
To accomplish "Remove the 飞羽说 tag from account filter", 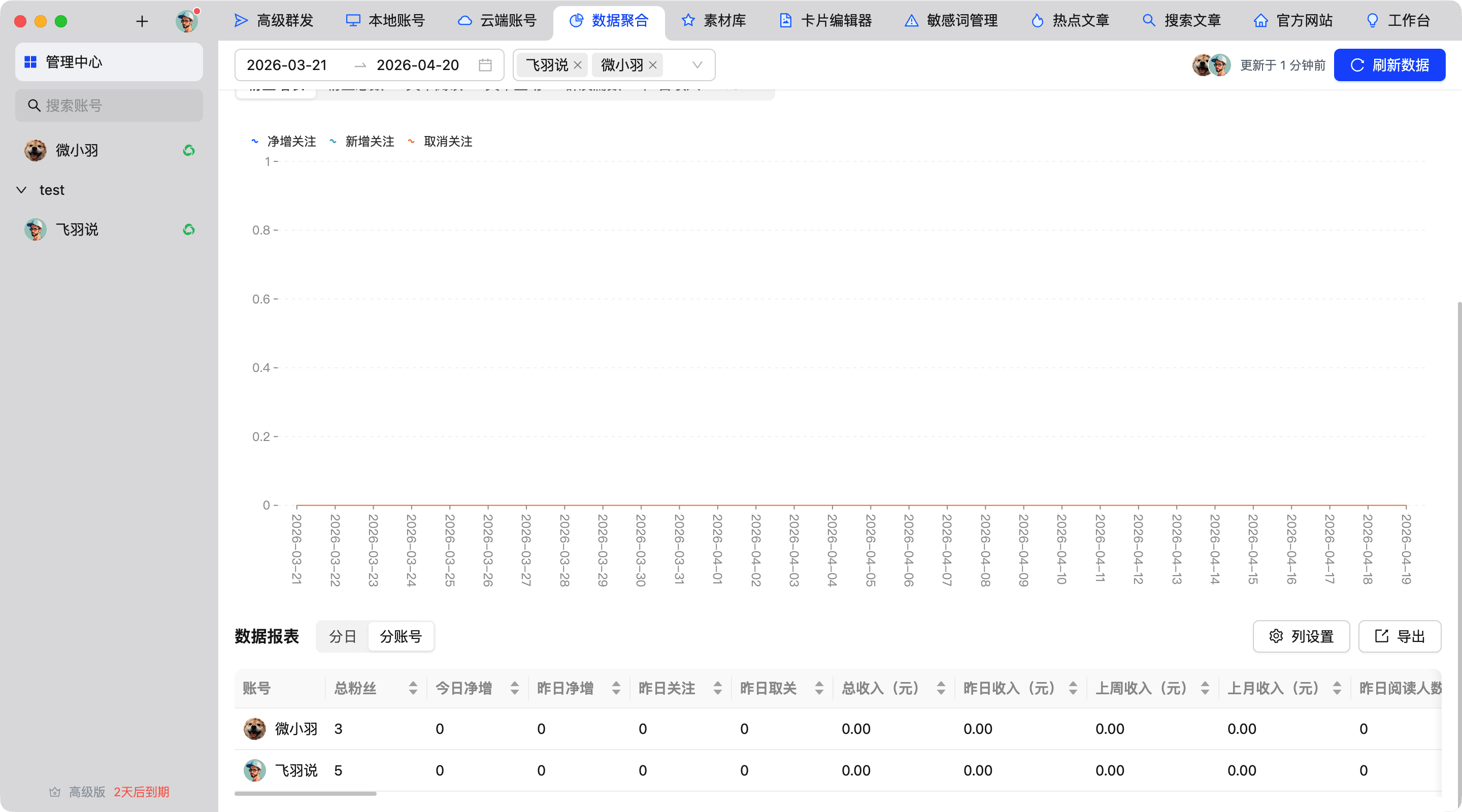I will tap(578, 65).
